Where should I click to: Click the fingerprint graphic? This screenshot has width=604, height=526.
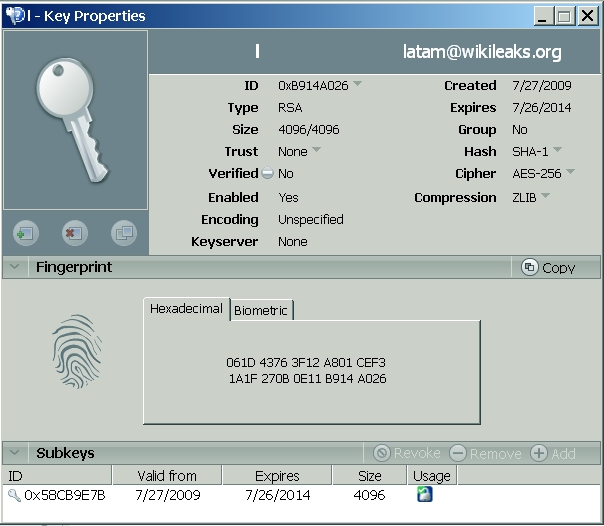(77, 351)
